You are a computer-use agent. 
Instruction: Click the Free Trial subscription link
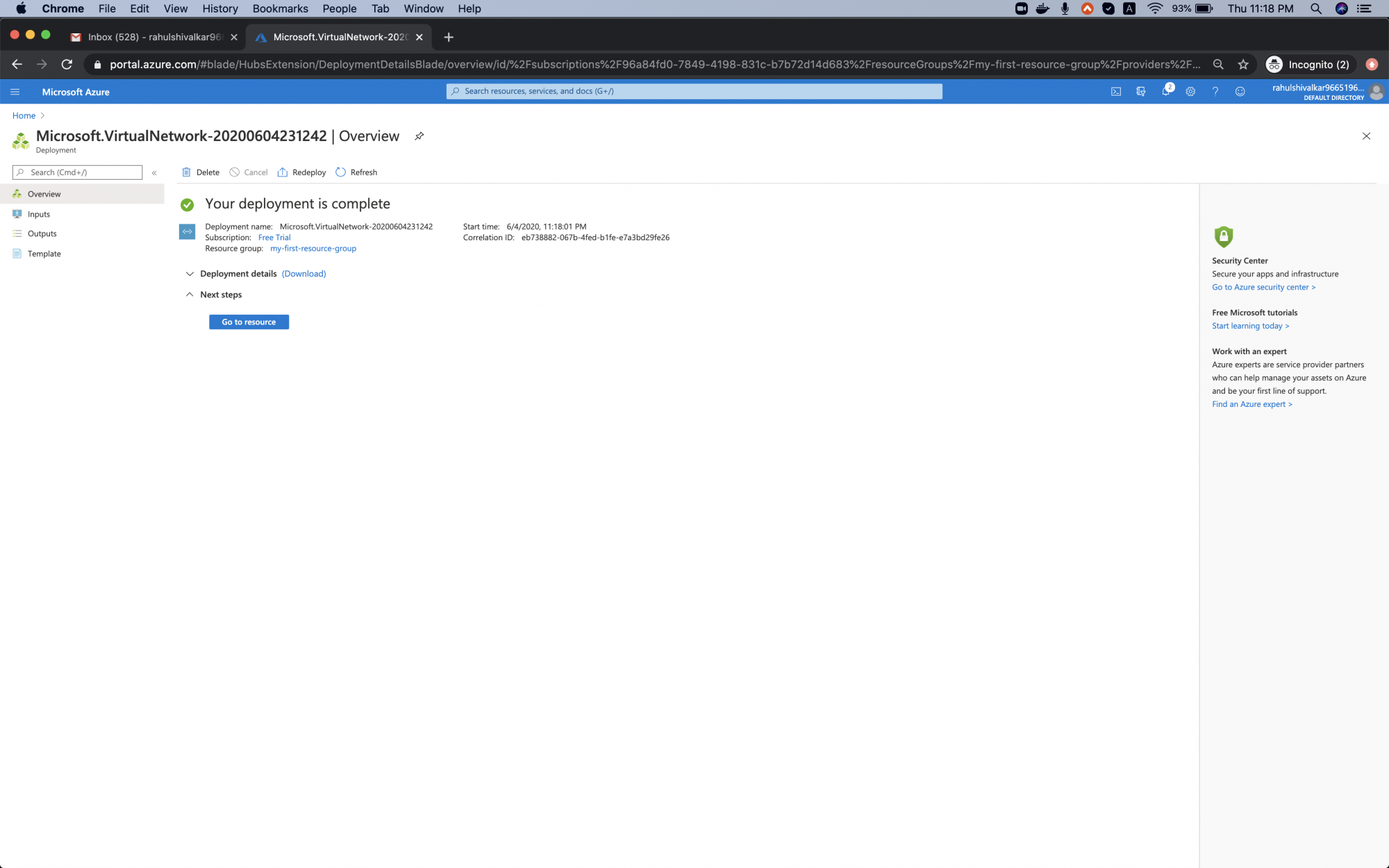(x=274, y=237)
